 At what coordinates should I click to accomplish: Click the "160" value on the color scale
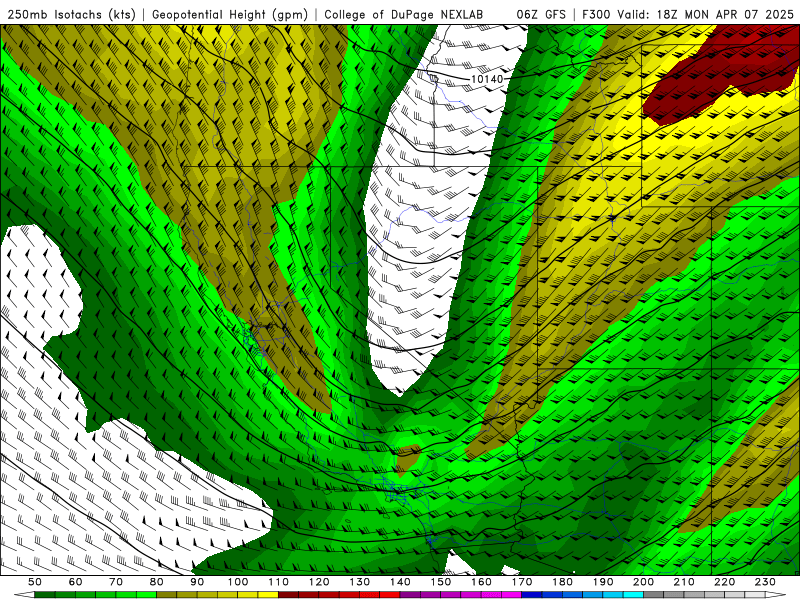481,582
